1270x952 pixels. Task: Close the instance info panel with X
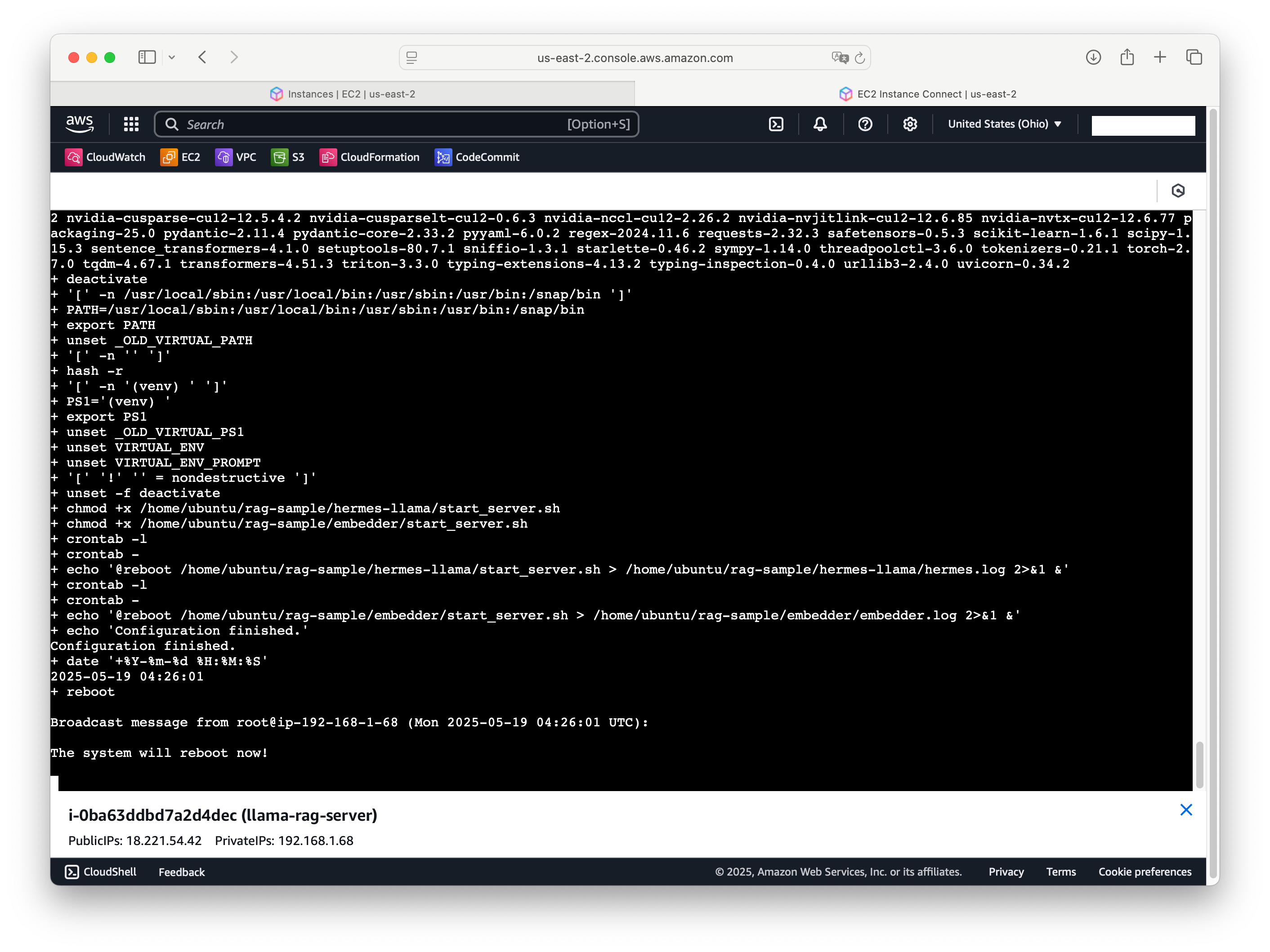click(1185, 810)
